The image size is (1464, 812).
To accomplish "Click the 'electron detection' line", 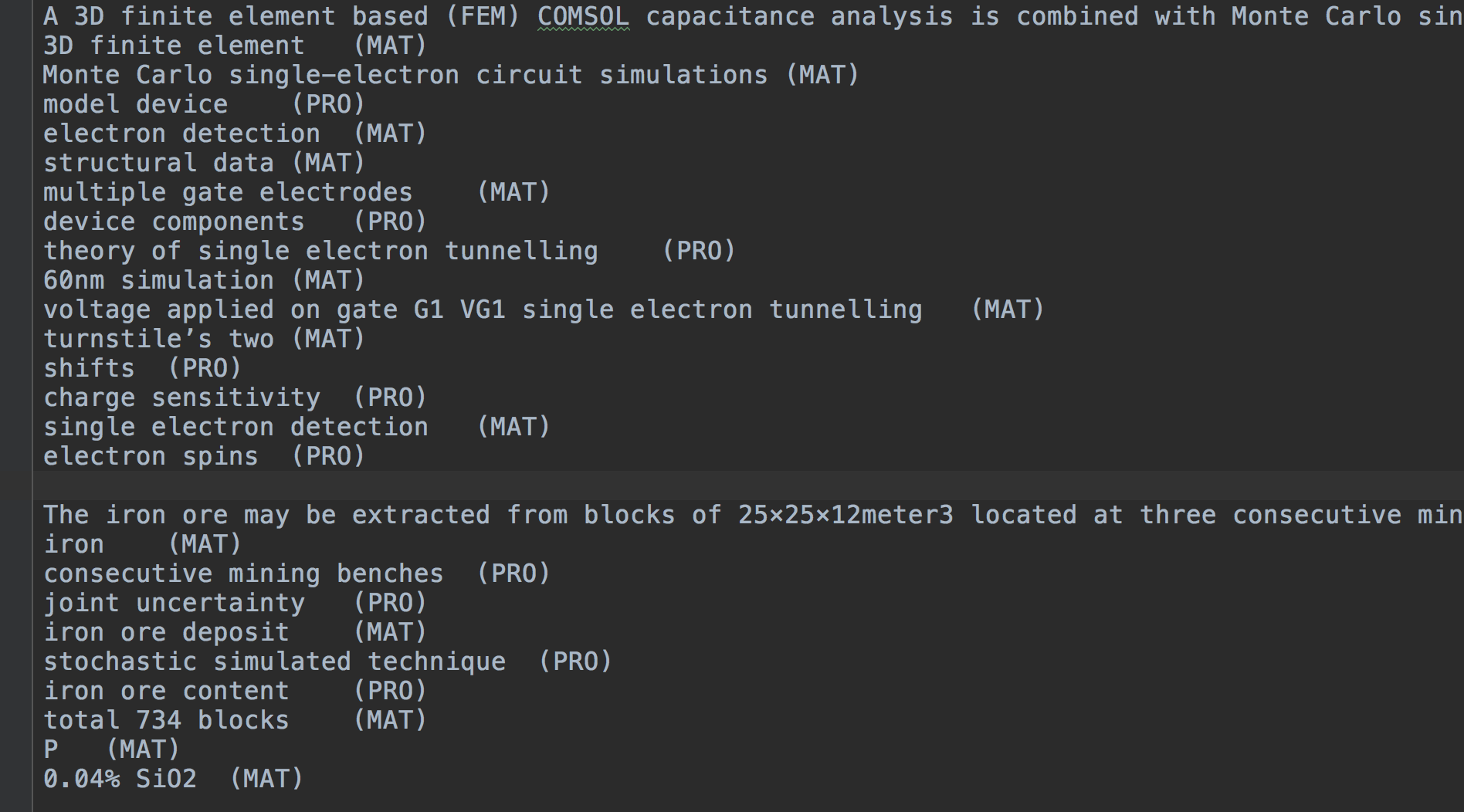I will tap(235, 134).
